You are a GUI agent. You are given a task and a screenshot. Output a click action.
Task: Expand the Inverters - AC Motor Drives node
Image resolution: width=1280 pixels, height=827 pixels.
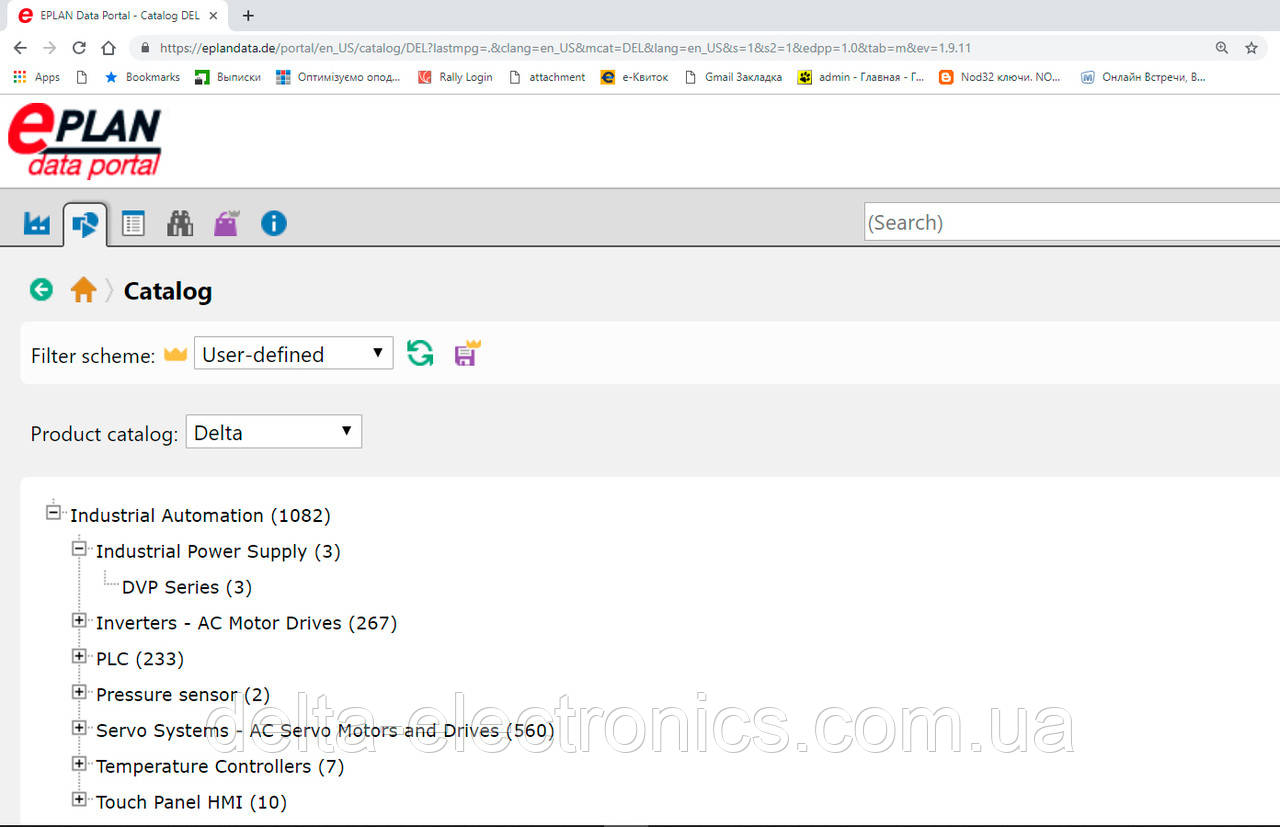(79, 620)
